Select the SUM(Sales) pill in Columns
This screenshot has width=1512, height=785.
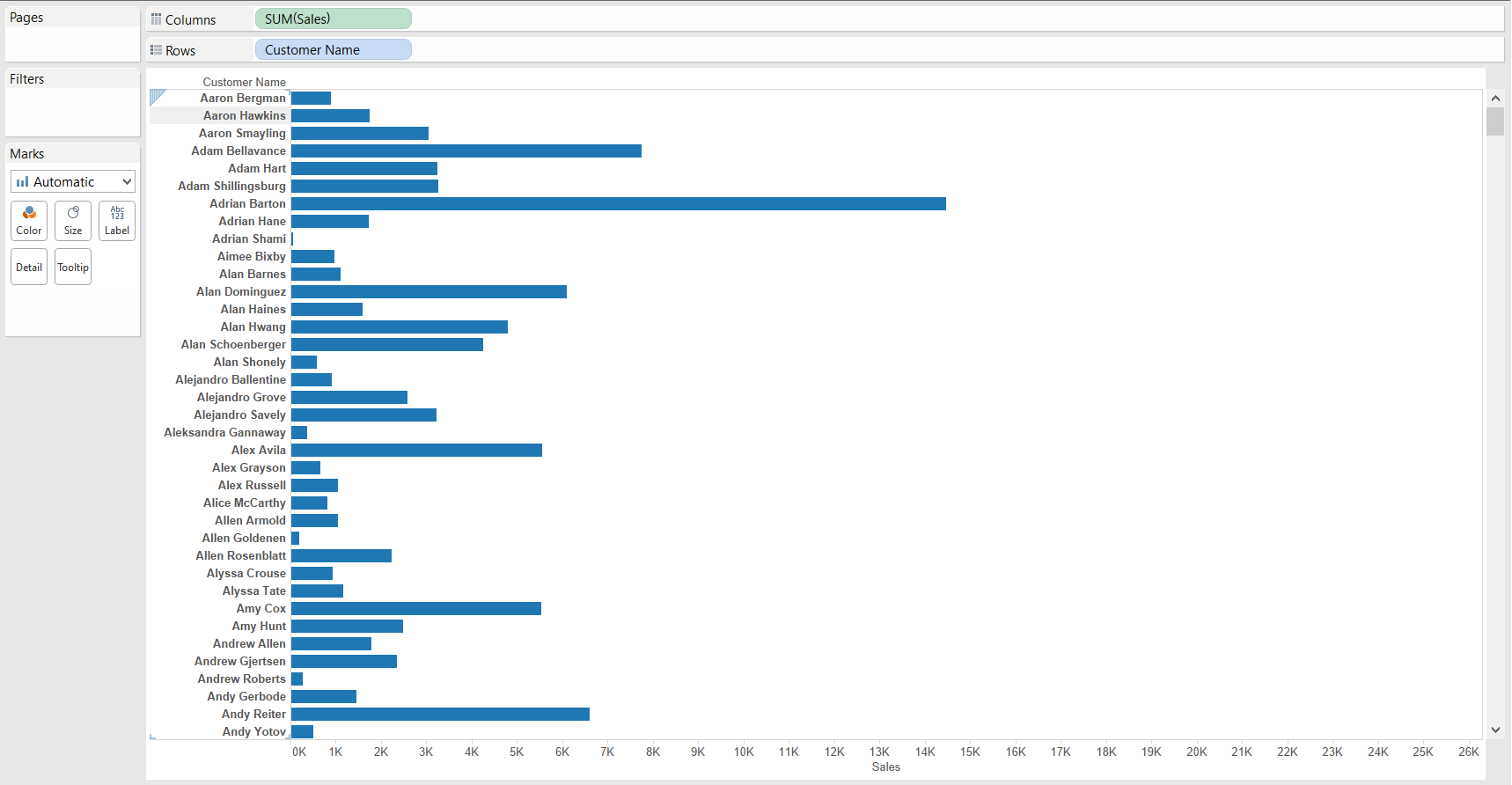point(333,18)
